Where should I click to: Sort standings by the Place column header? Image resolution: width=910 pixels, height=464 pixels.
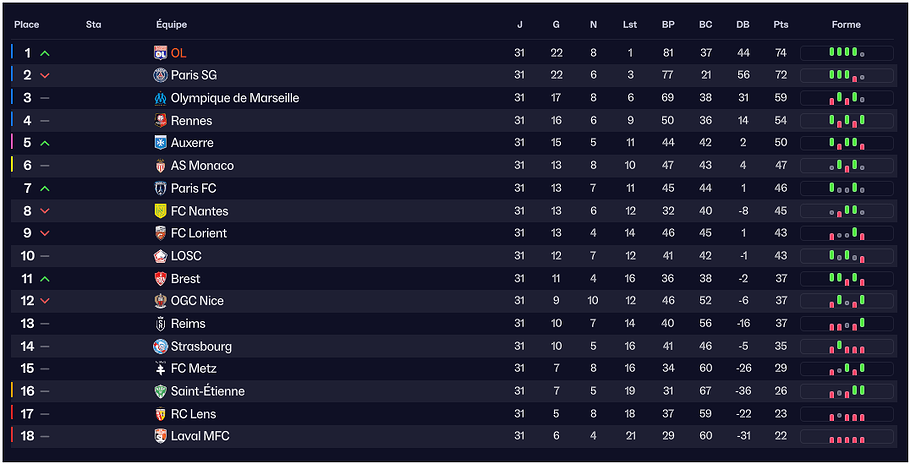pyautogui.click(x=27, y=24)
